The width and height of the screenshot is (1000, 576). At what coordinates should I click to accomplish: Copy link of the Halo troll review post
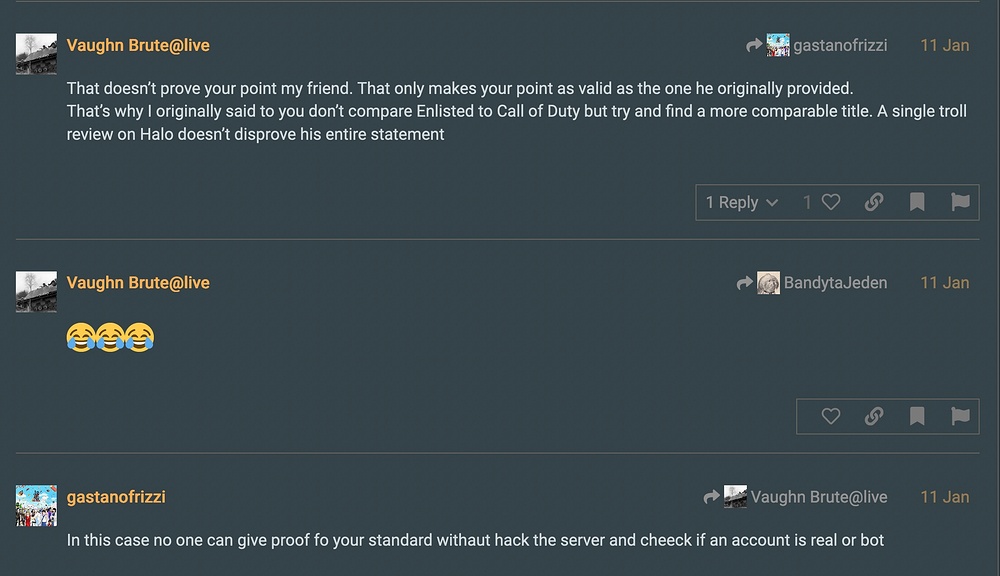tap(874, 202)
